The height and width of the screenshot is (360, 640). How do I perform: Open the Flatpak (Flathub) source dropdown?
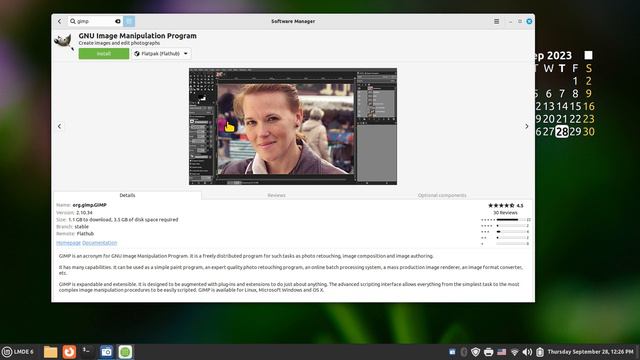click(161, 53)
